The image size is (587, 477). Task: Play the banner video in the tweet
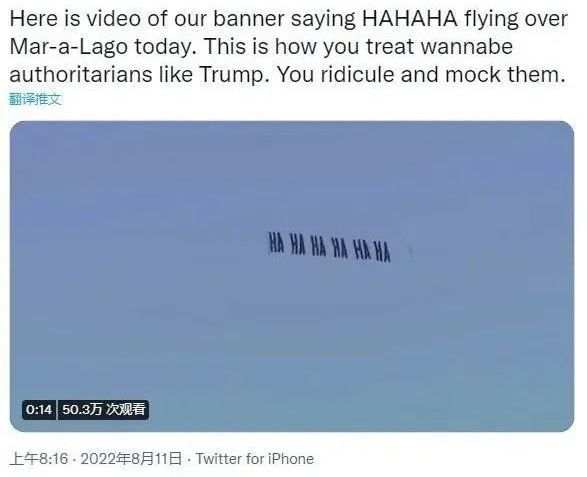[x=292, y=276]
